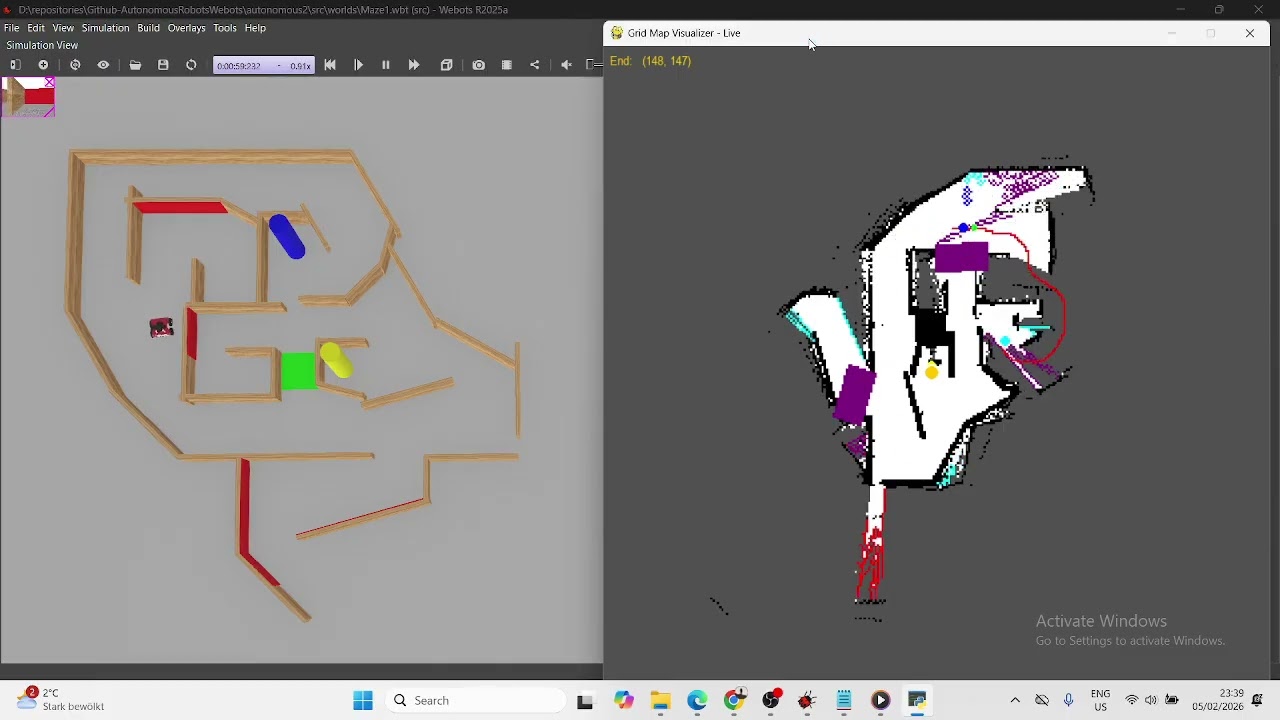The width and height of the screenshot is (1280, 720).
Task: Click the Add node plus icon
Action: 43,65
